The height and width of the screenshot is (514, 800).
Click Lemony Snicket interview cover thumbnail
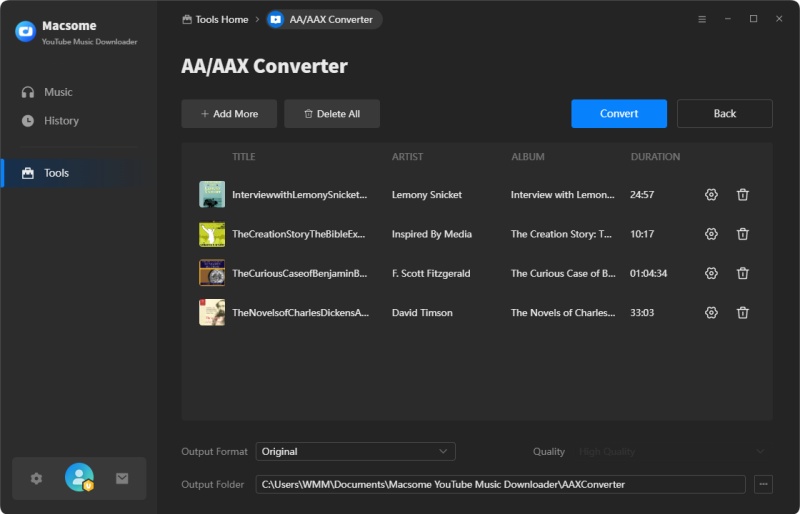point(212,194)
